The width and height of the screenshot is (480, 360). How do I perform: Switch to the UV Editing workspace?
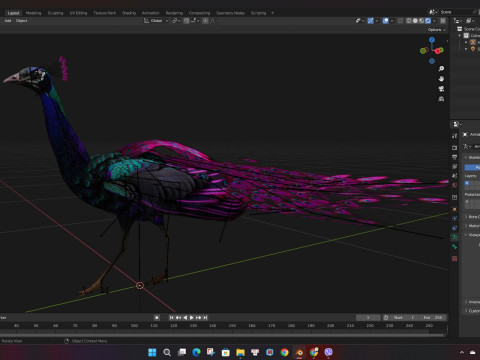78,13
